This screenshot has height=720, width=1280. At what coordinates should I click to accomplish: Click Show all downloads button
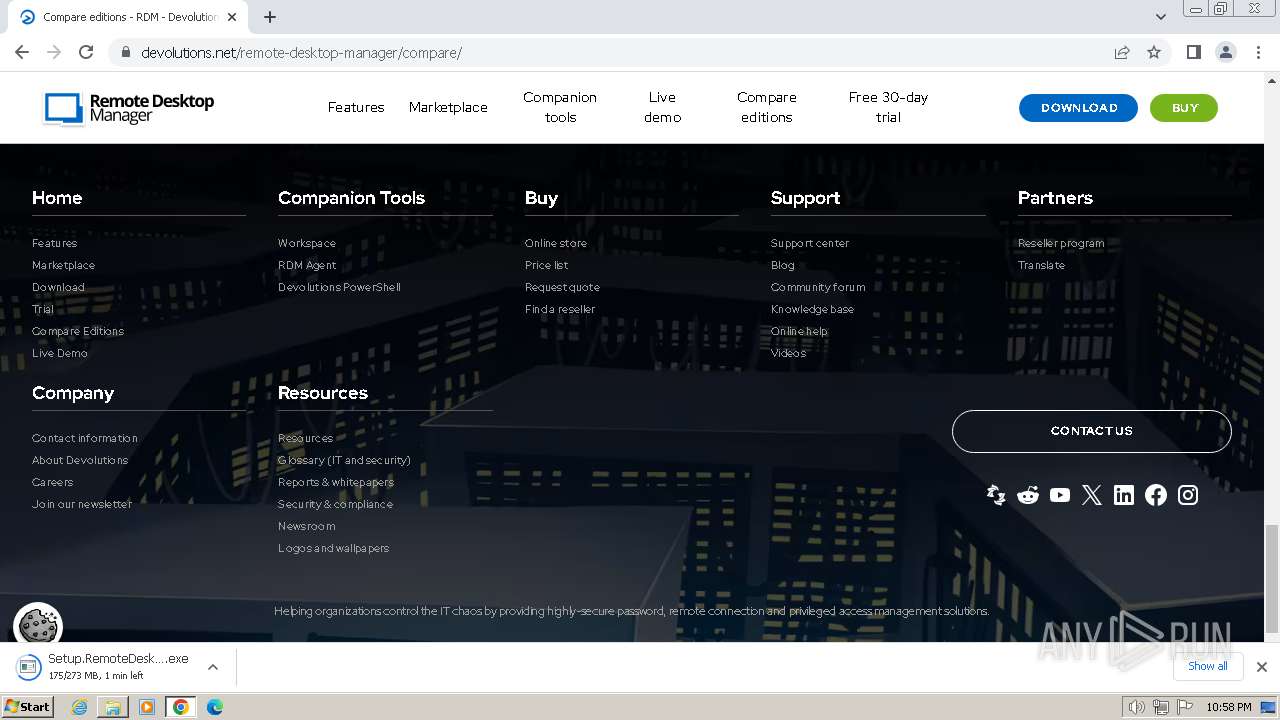[1208, 666]
